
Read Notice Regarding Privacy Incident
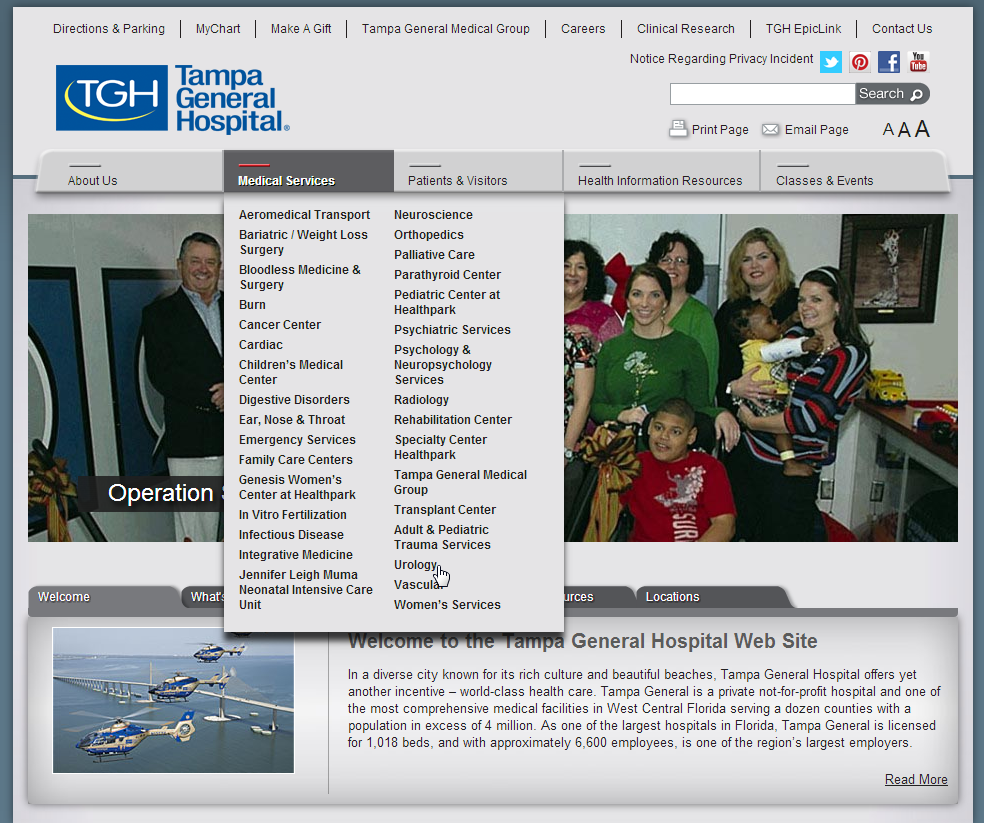[721, 59]
